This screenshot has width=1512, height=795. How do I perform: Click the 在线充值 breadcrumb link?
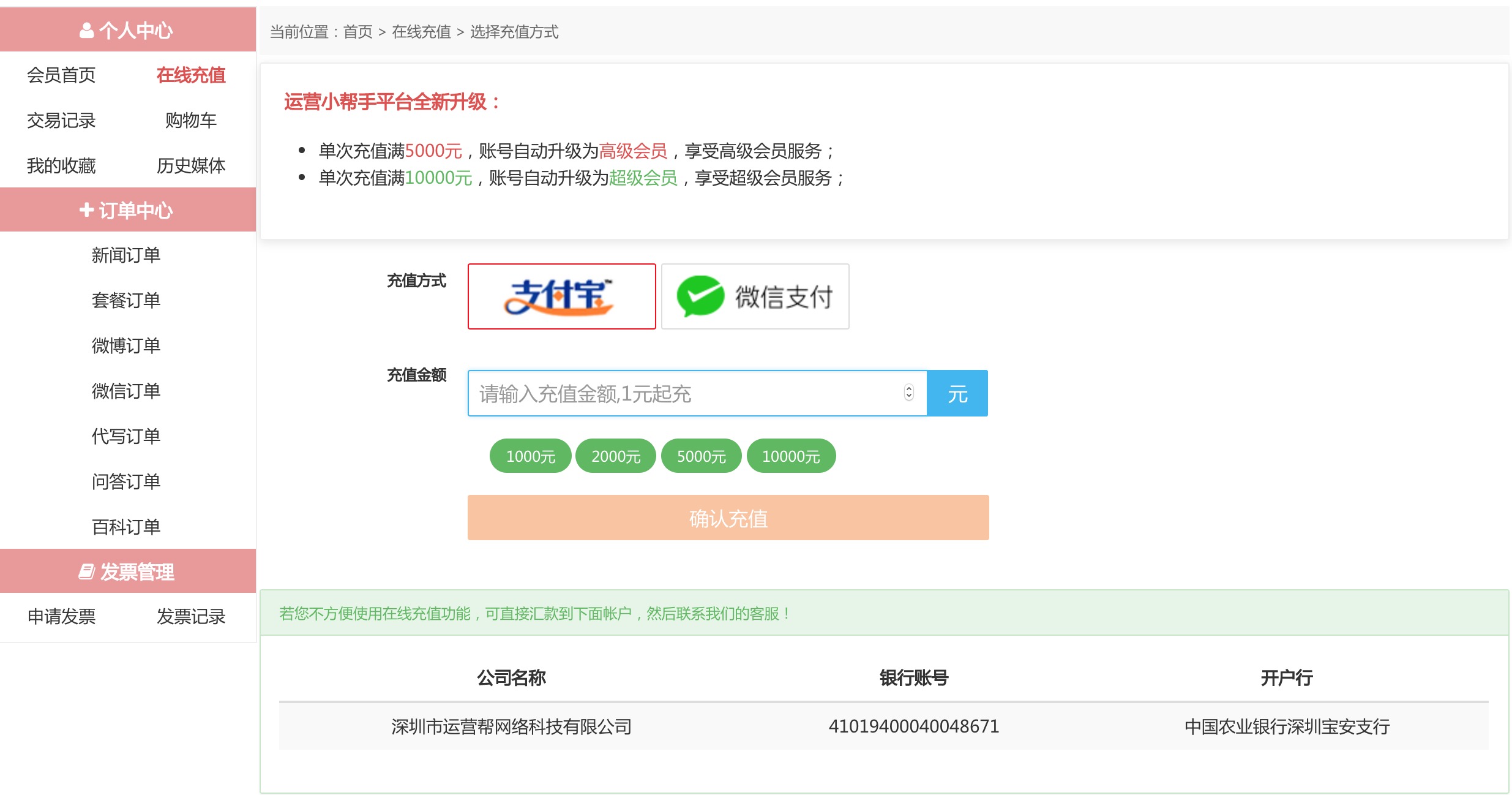(x=421, y=32)
